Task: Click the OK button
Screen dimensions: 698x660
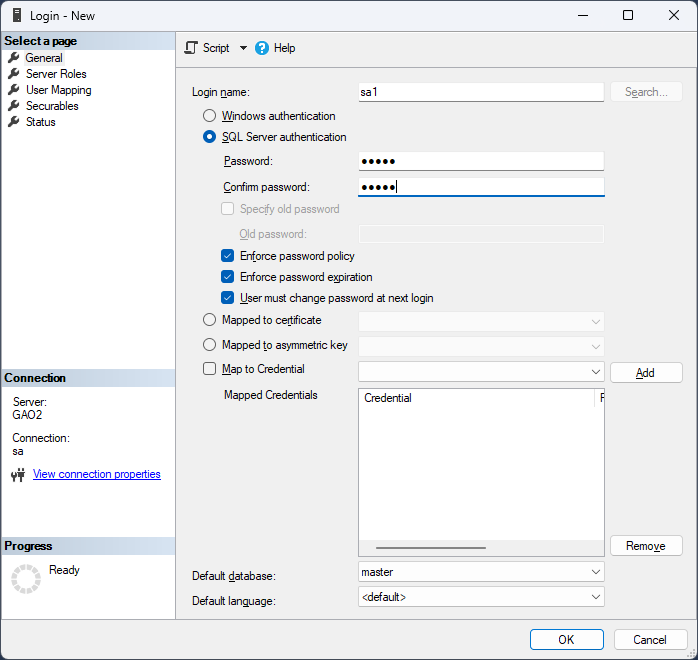Action: [567, 640]
